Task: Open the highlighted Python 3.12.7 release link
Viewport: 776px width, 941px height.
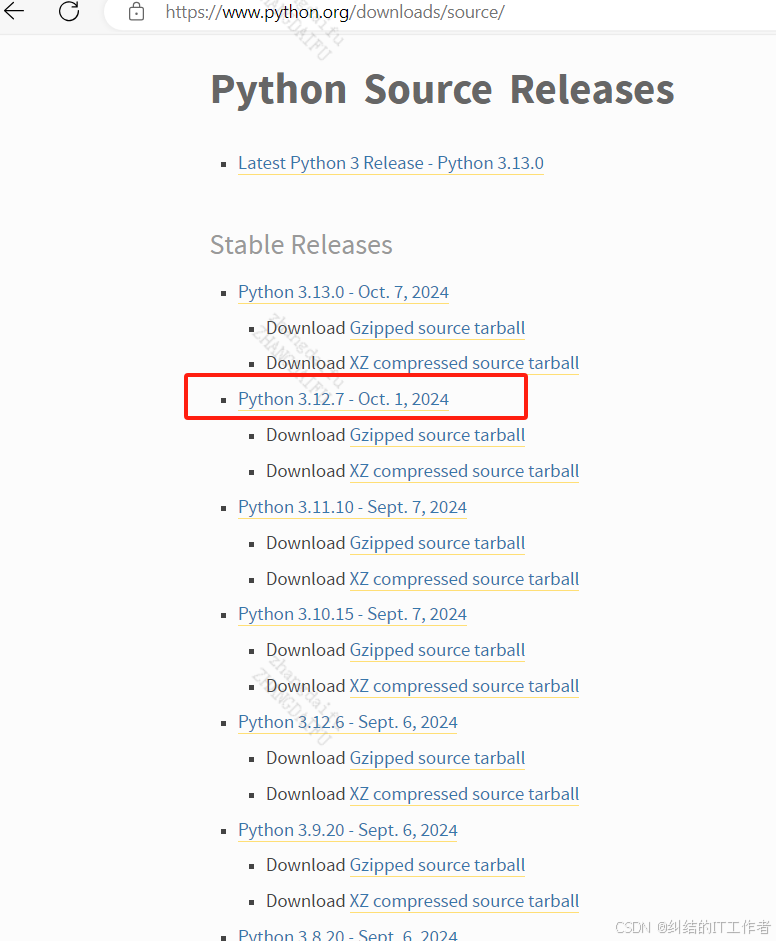Action: click(x=343, y=398)
